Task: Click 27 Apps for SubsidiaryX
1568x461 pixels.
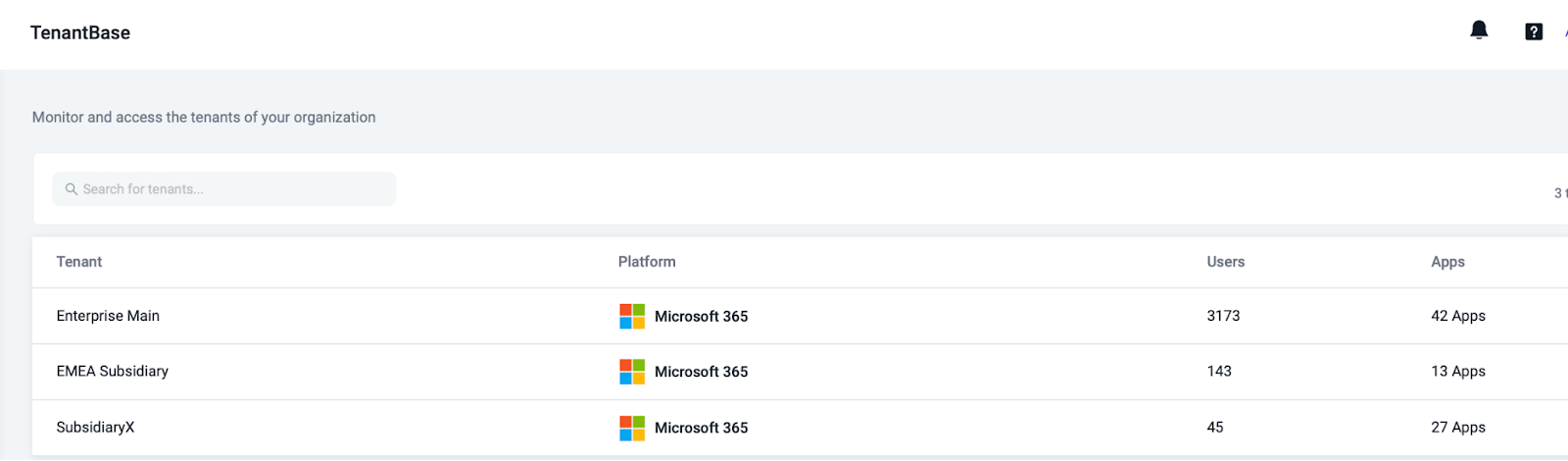Action: point(1458,427)
